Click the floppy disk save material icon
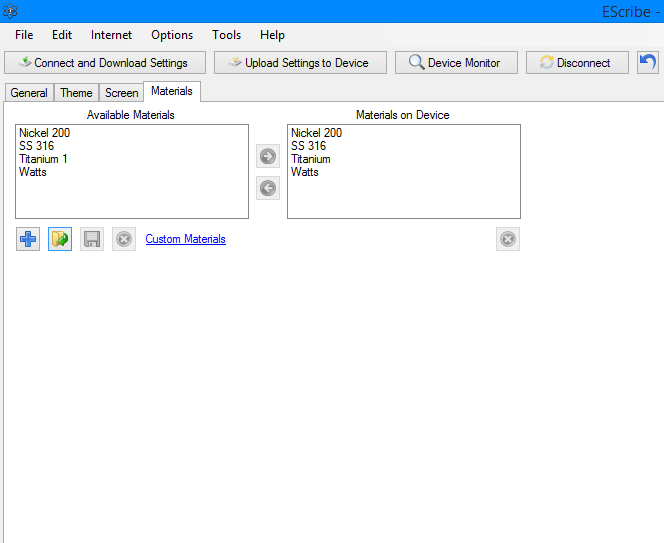Screen dimensions: 664x543 [x=92, y=239]
